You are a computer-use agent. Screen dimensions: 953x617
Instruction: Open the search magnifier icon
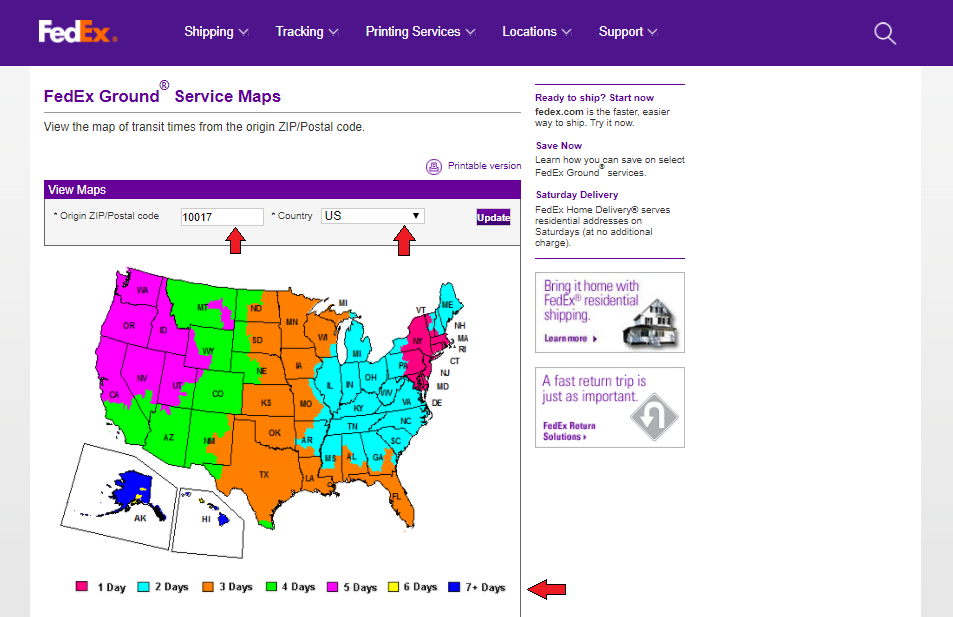click(x=885, y=33)
